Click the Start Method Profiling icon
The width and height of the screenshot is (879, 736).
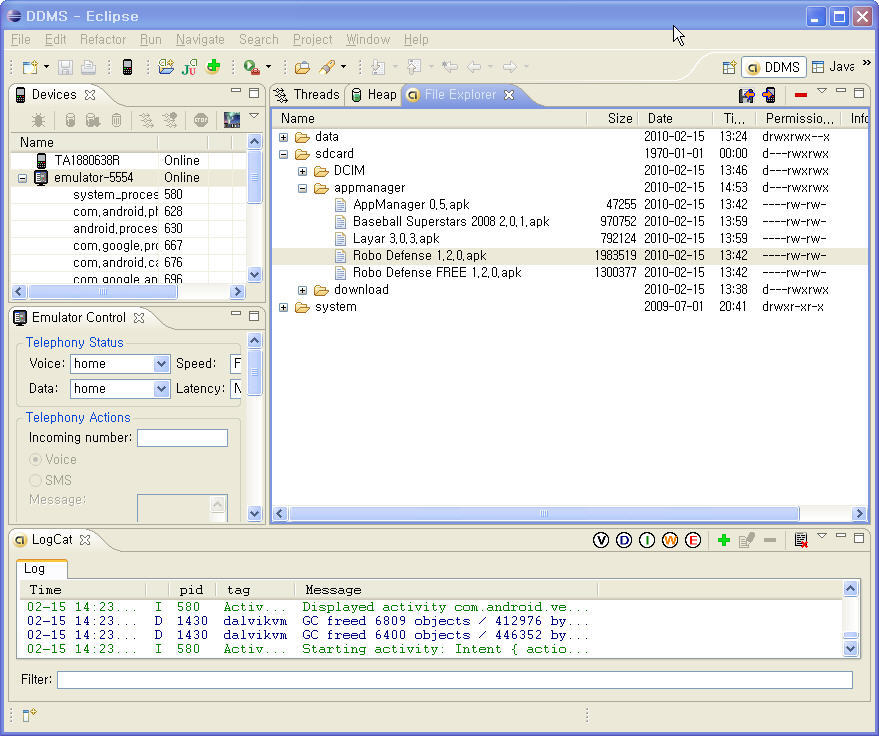pos(169,119)
